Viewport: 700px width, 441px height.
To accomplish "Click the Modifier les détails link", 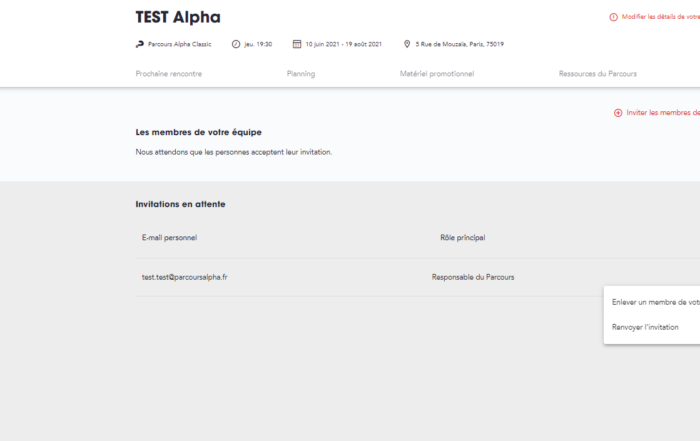I will pos(661,17).
